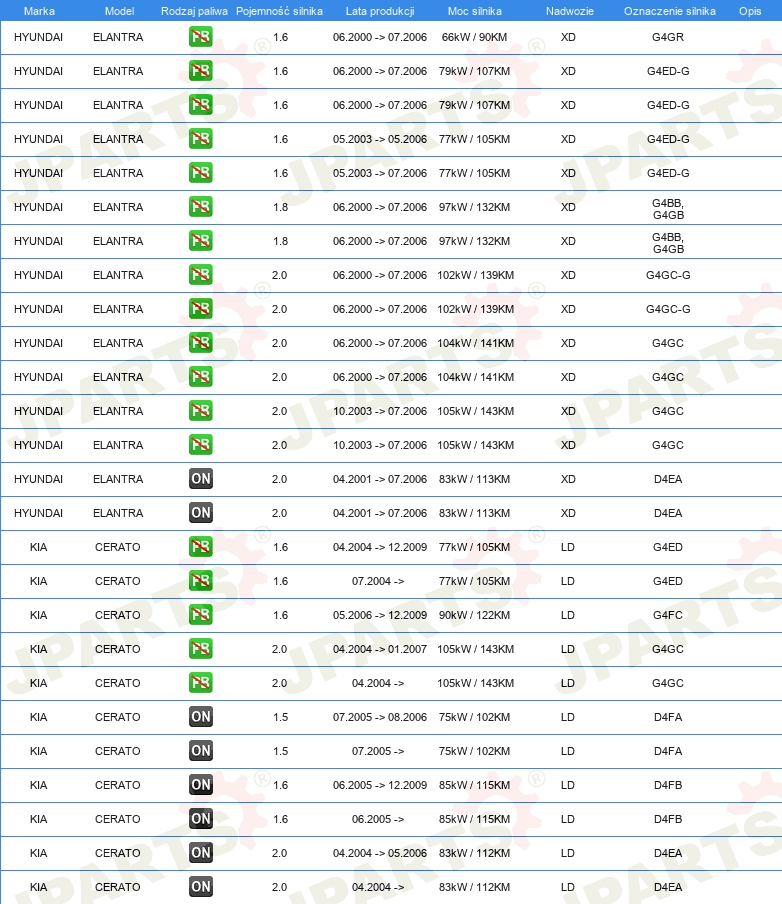Select the 06.2005 -> 12.2009 production years cell

coord(380,785)
